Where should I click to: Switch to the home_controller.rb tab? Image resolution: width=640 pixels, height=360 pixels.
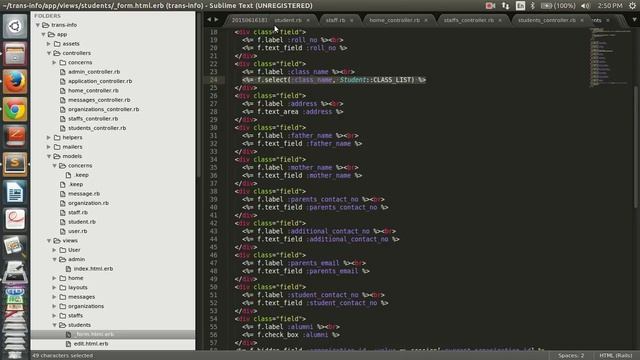394,20
